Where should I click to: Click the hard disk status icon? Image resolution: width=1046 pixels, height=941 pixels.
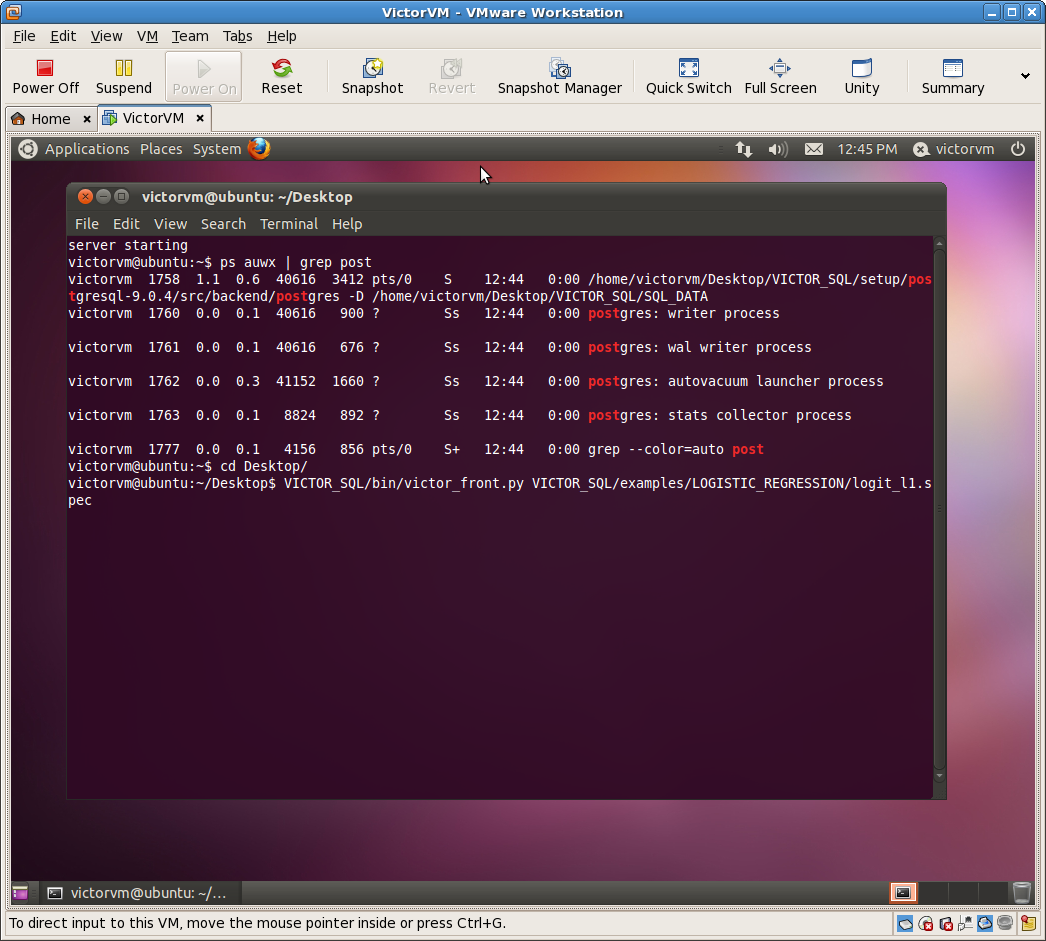tap(903, 923)
